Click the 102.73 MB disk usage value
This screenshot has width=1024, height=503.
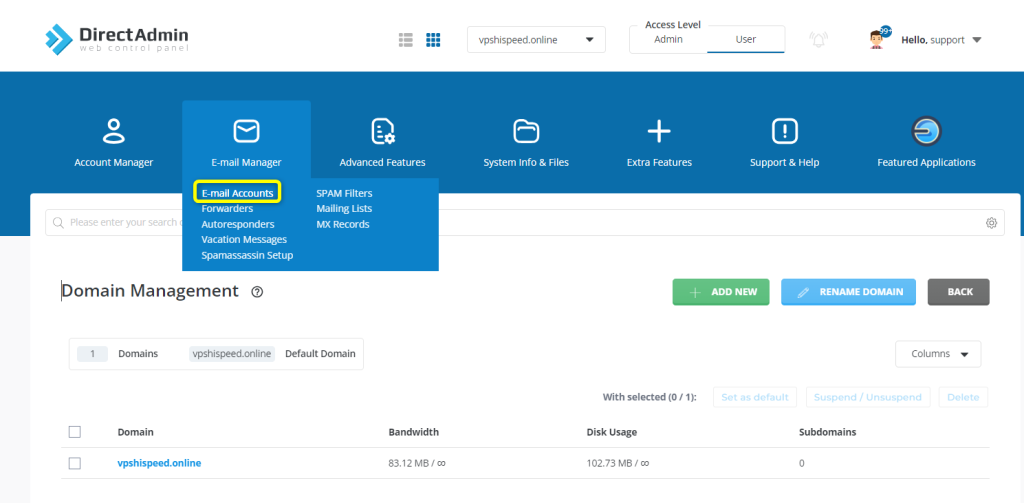[618, 463]
